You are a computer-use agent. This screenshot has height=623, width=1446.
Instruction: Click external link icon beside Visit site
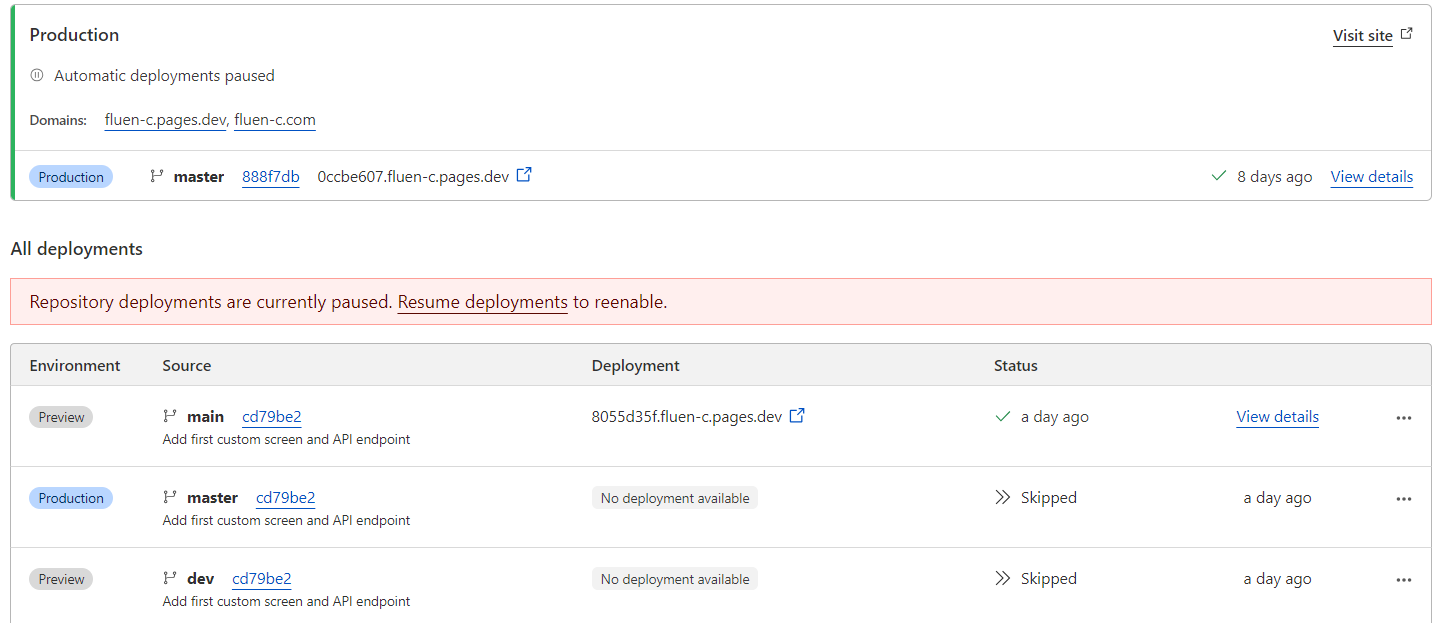[x=1407, y=34]
